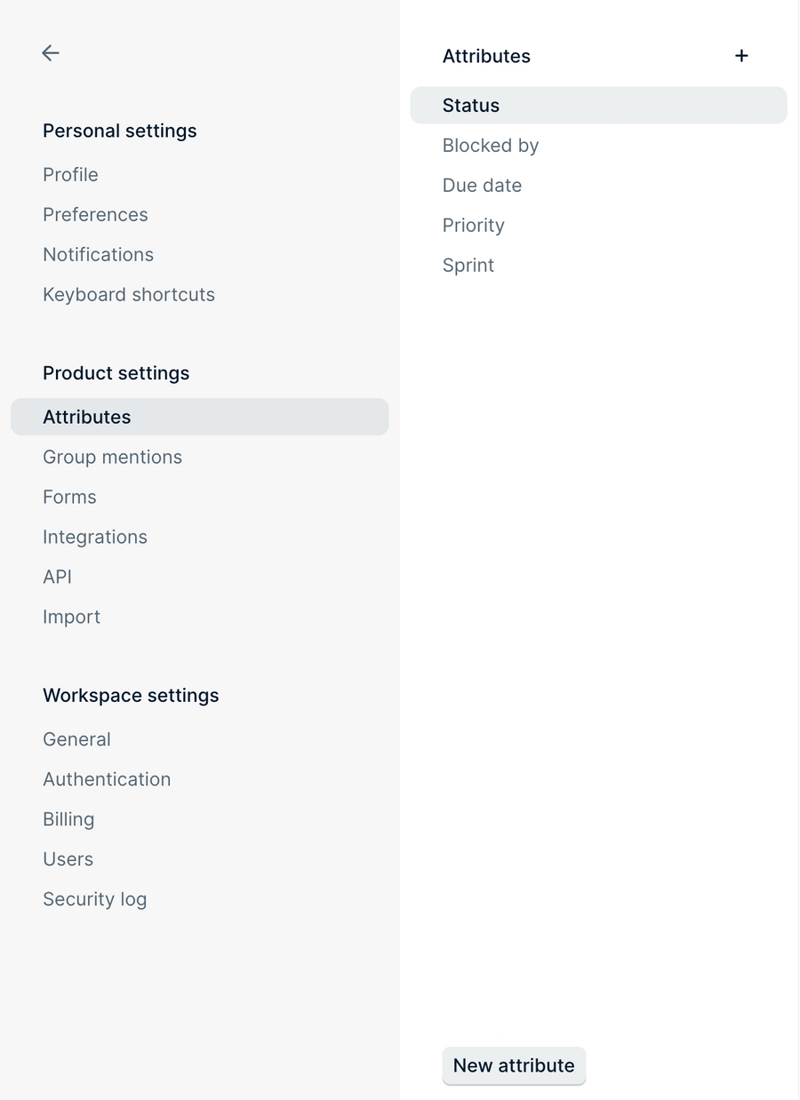
Task: Open the API settings page
Action: pos(57,576)
